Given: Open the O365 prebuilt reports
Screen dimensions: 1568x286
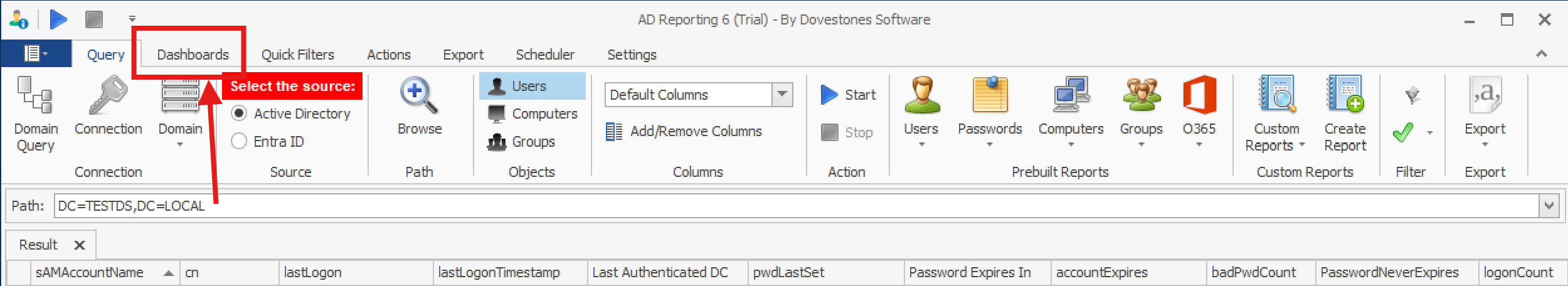Looking at the screenshot, I should click(1199, 95).
